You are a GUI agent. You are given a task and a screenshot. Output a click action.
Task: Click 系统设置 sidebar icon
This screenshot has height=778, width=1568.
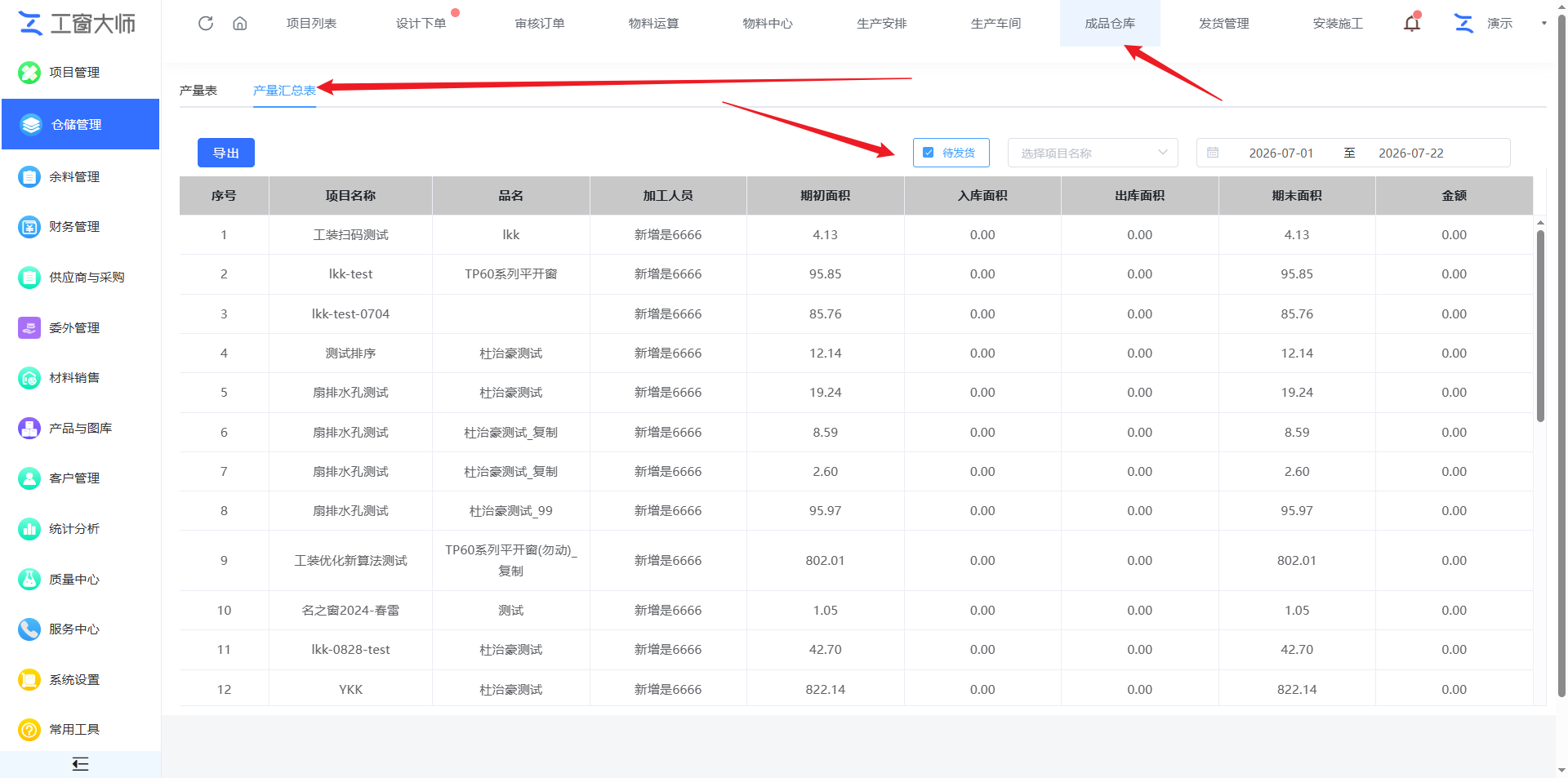click(29, 679)
